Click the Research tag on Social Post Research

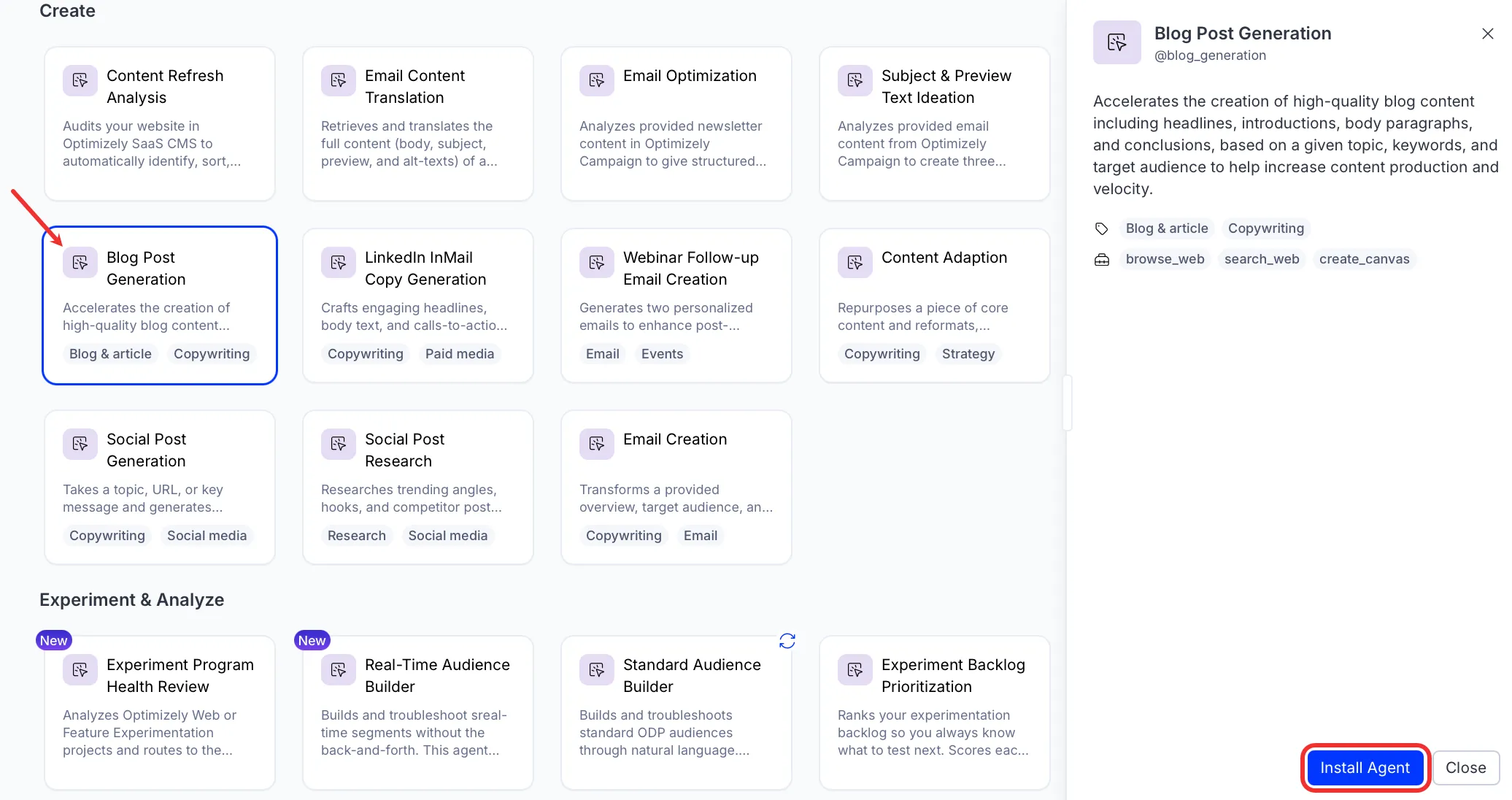[x=357, y=536]
